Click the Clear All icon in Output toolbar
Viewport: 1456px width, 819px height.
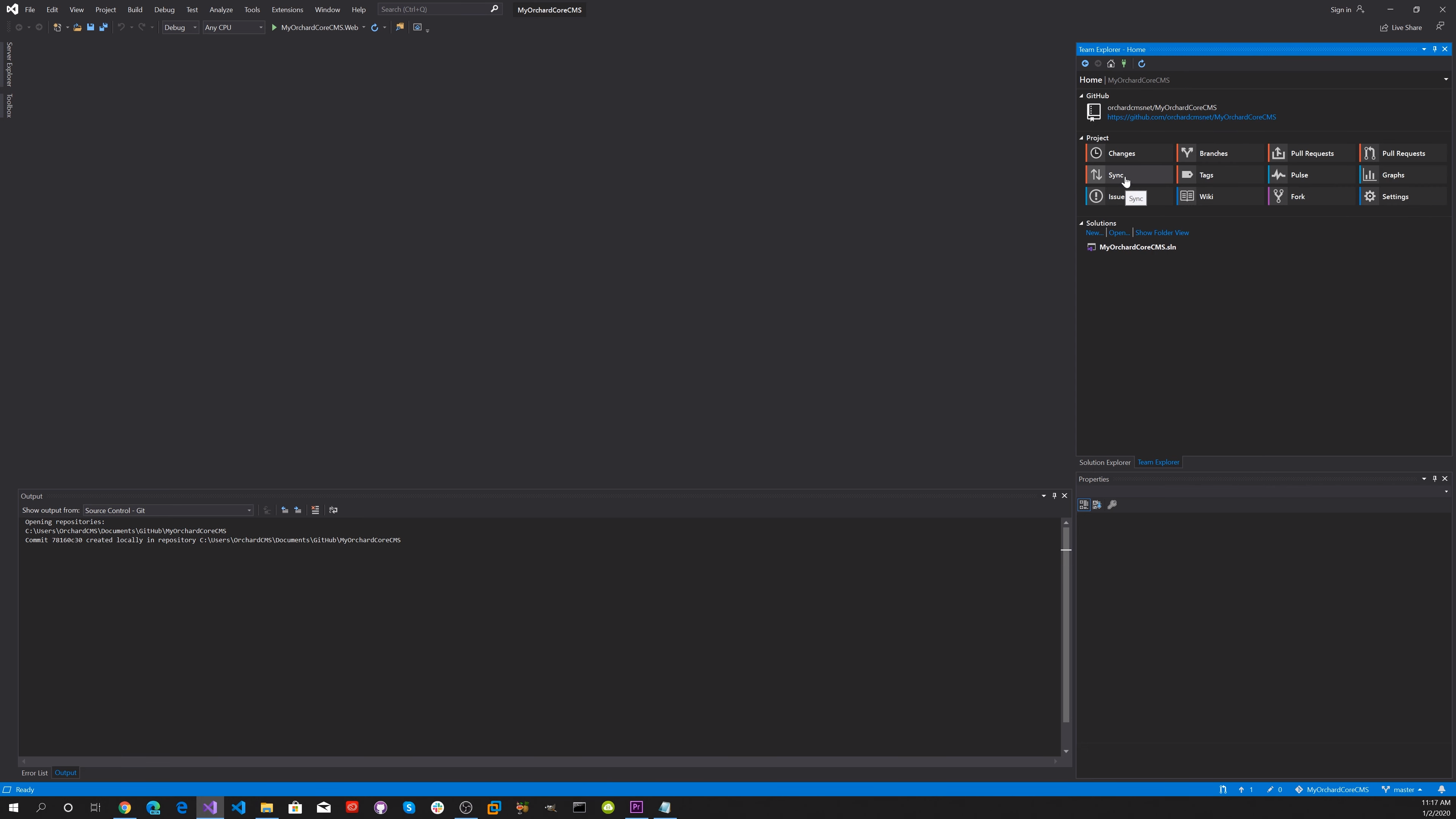pos(315,510)
